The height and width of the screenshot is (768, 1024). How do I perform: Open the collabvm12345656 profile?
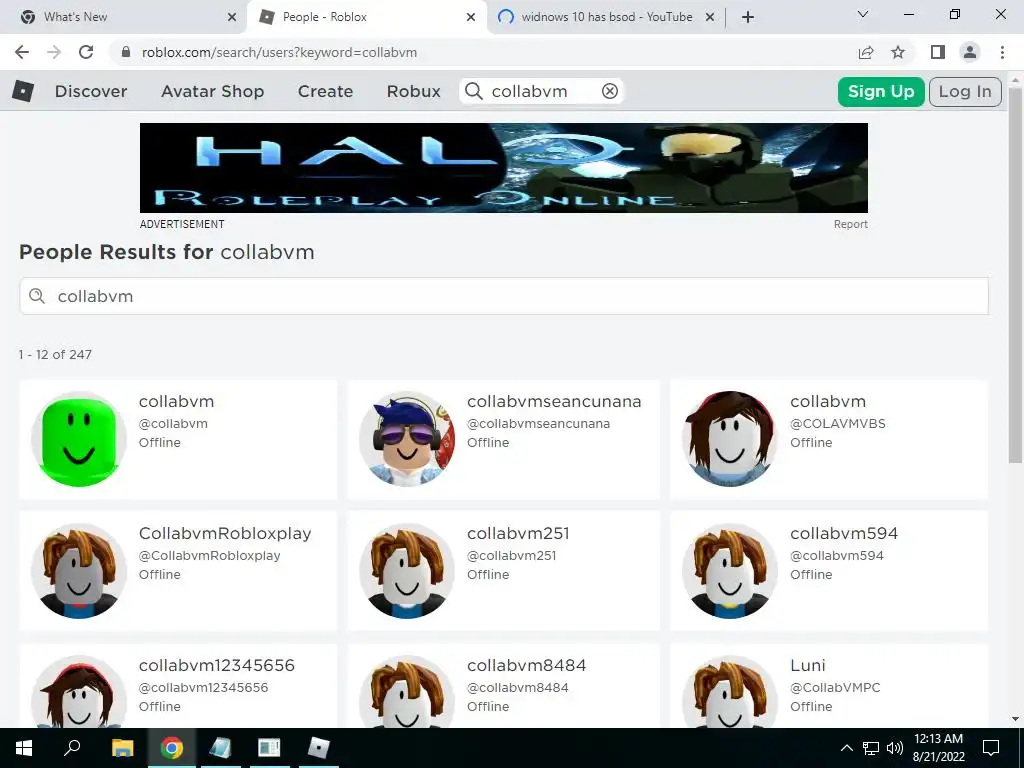tap(216, 665)
